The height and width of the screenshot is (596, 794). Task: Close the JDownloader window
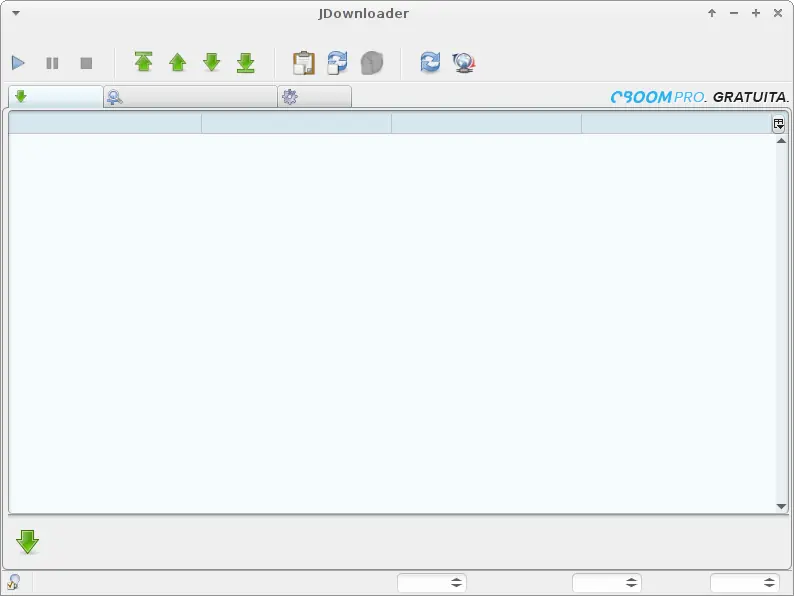(778, 13)
